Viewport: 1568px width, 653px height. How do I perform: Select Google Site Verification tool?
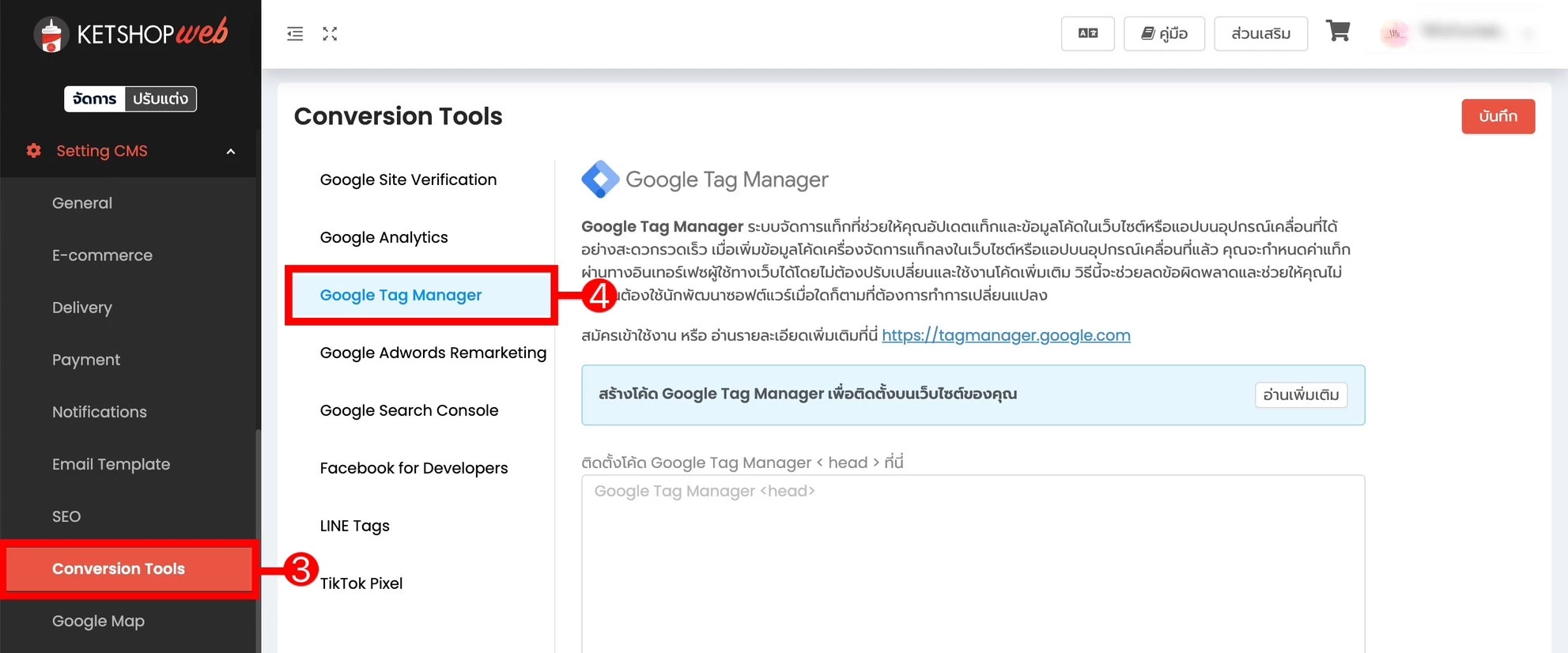[408, 179]
